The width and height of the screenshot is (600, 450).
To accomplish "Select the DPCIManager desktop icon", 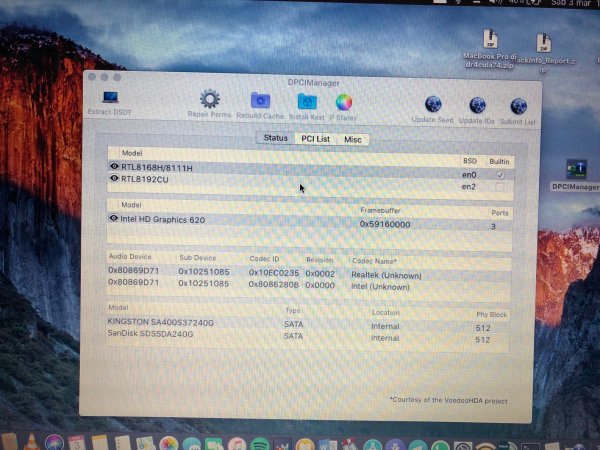I will click(x=576, y=169).
